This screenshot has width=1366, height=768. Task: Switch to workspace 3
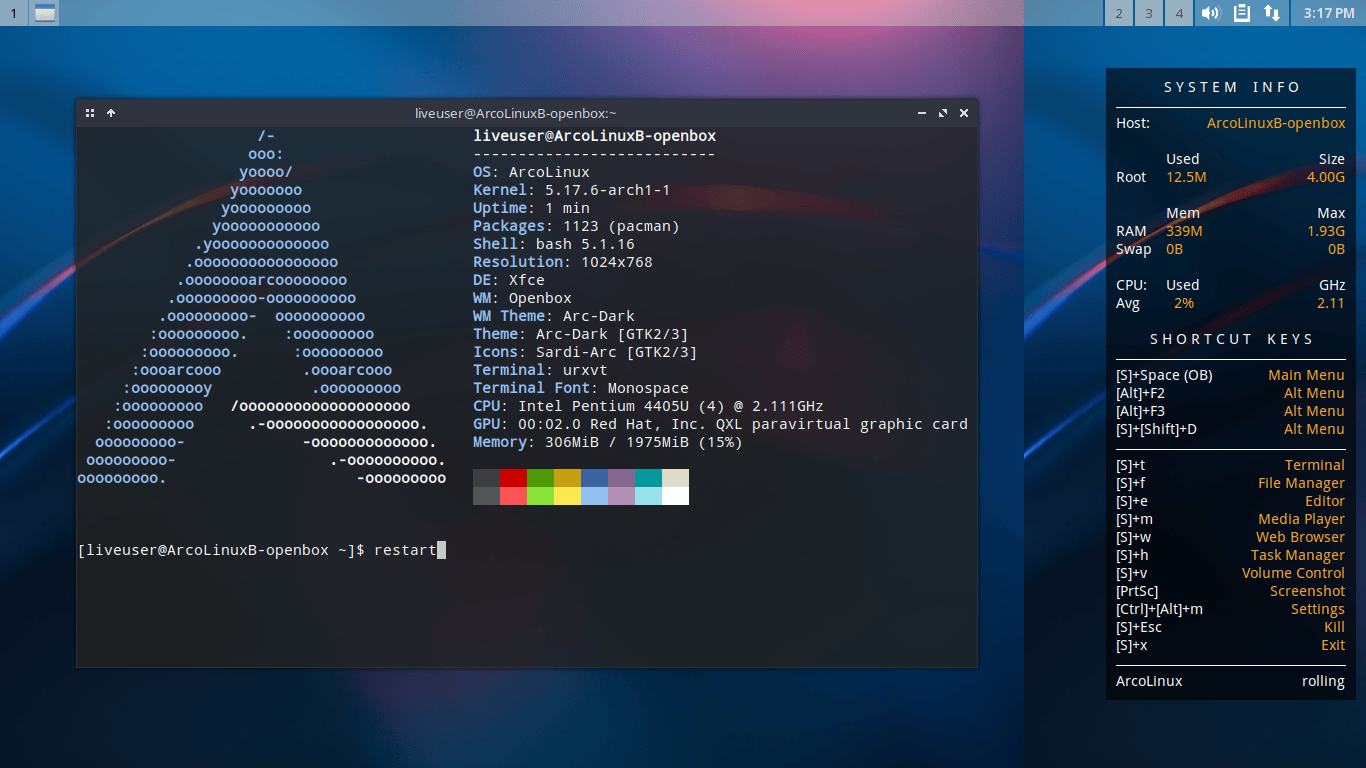click(x=1148, y=13)
